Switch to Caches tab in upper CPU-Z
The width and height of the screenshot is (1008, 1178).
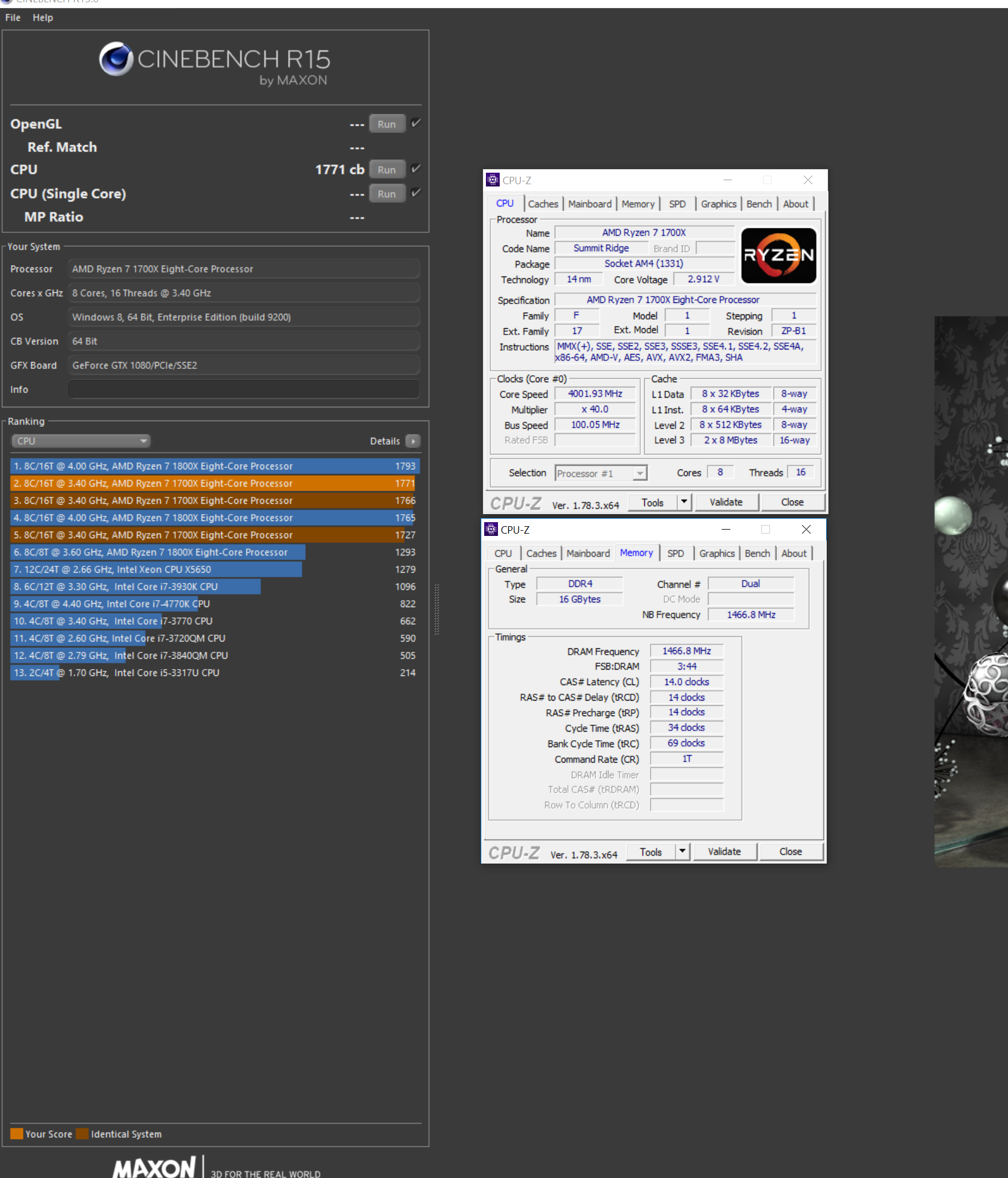(543, 204)
